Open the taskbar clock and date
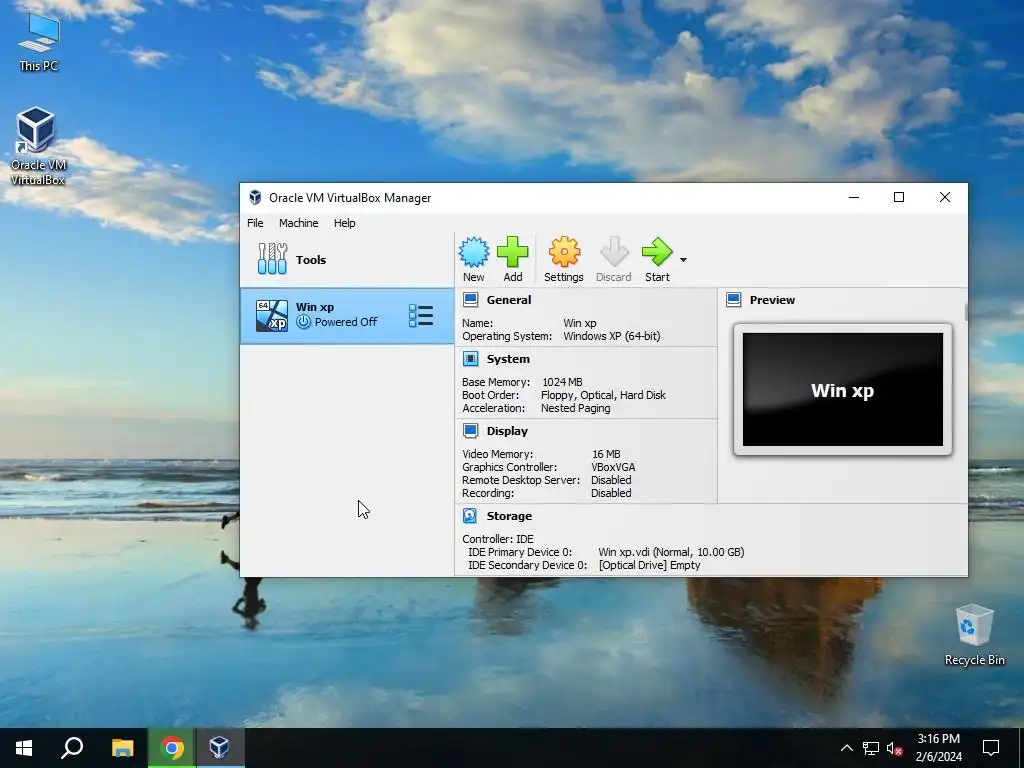 point(938,748)
